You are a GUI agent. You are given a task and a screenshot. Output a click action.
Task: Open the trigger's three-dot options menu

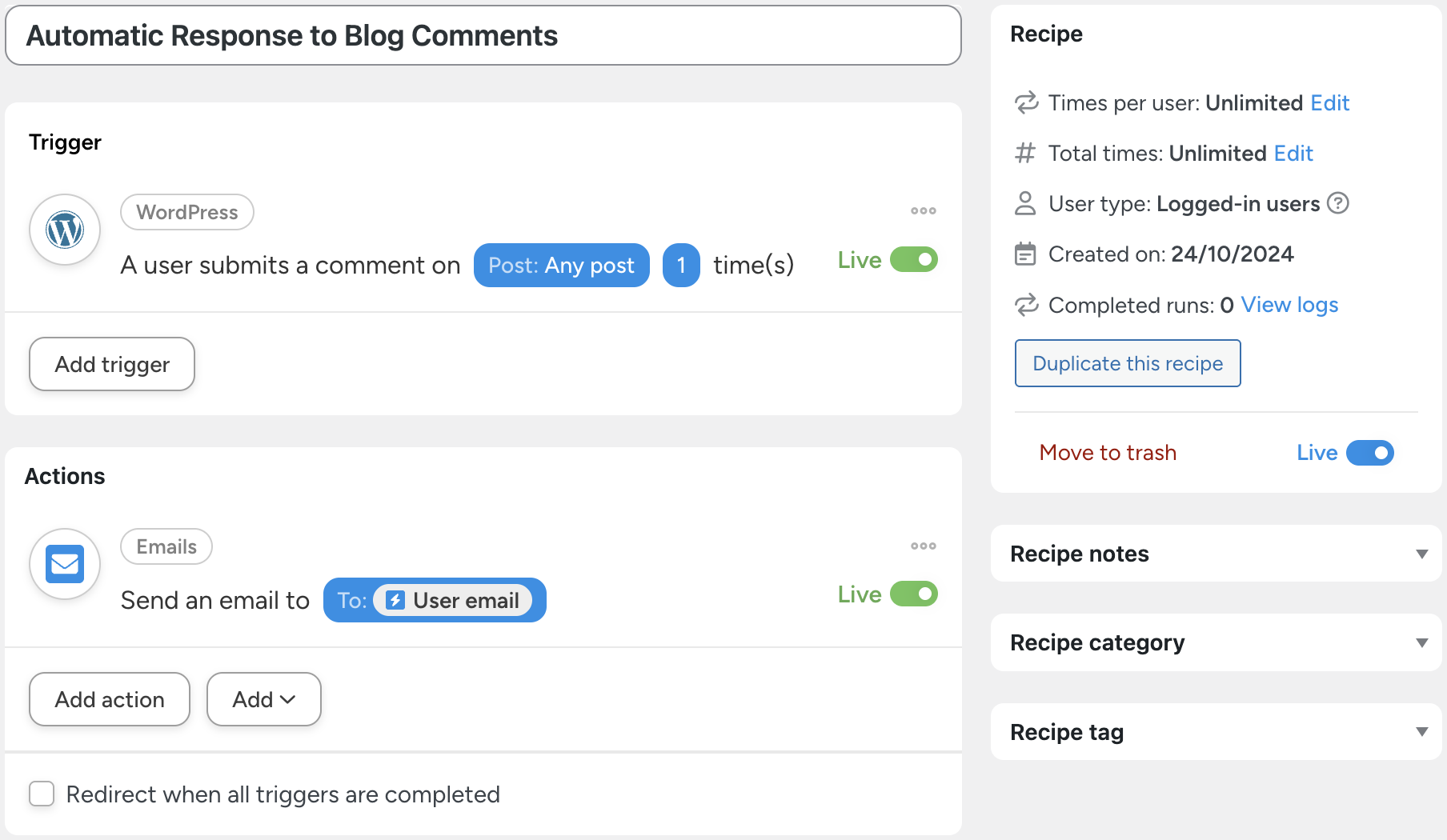[923, 211]
